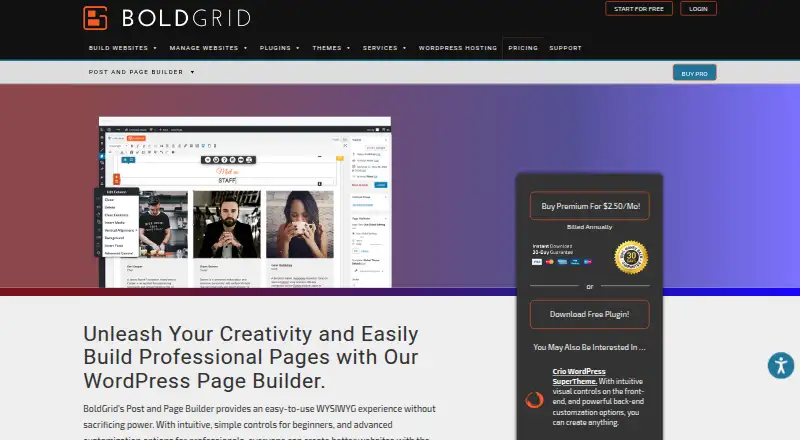Expand the Build Websites dropdown menu
Image resolution: width=800 pixels, height=440 pixels.
click(122, 48)
